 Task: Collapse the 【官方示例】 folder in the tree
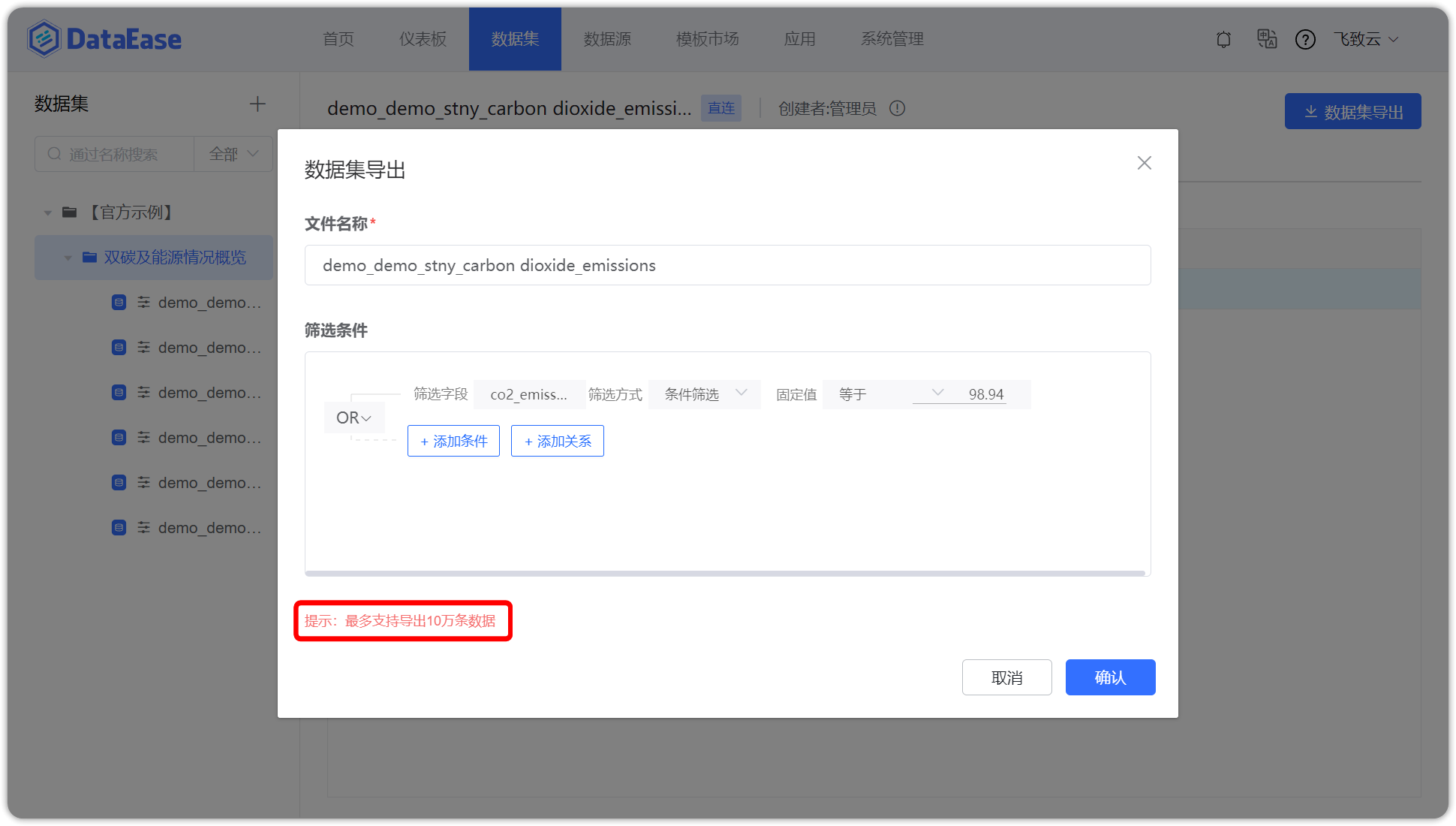47,213
